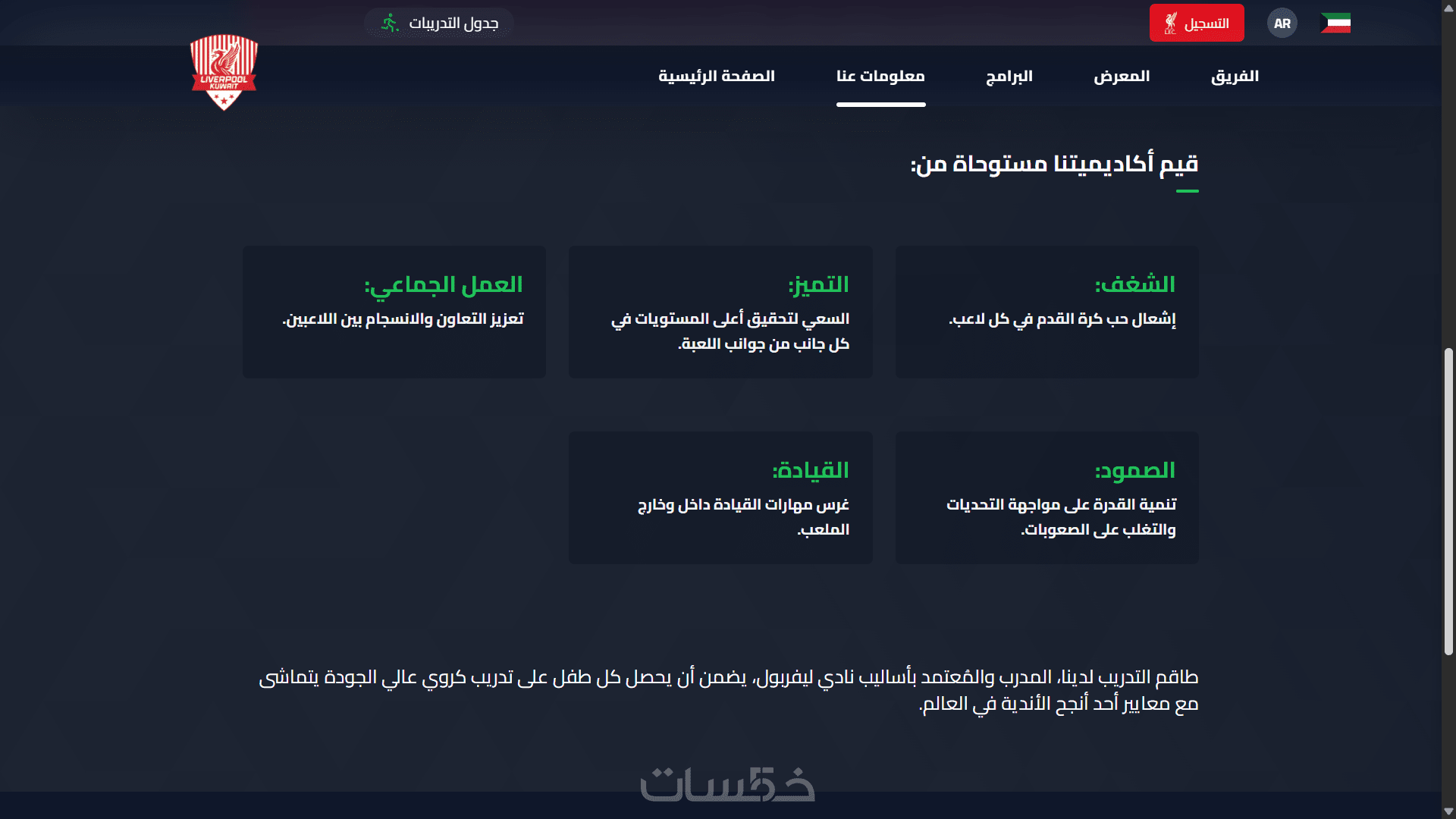1456x819 pixels.
Task: Click the scrollbar down arrow
Action: [1448, 811]
